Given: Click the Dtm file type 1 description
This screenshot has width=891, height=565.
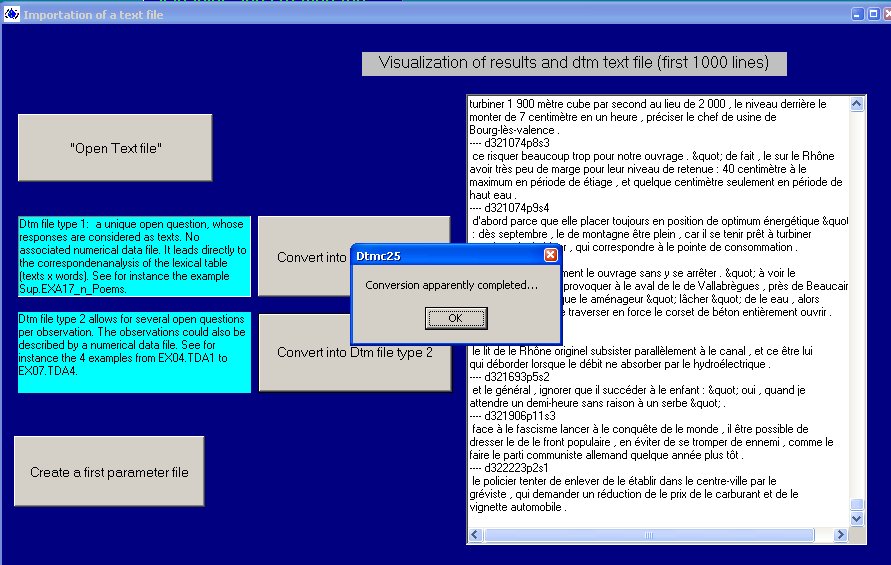Looking at the screenshot, I should pos(134,256).
